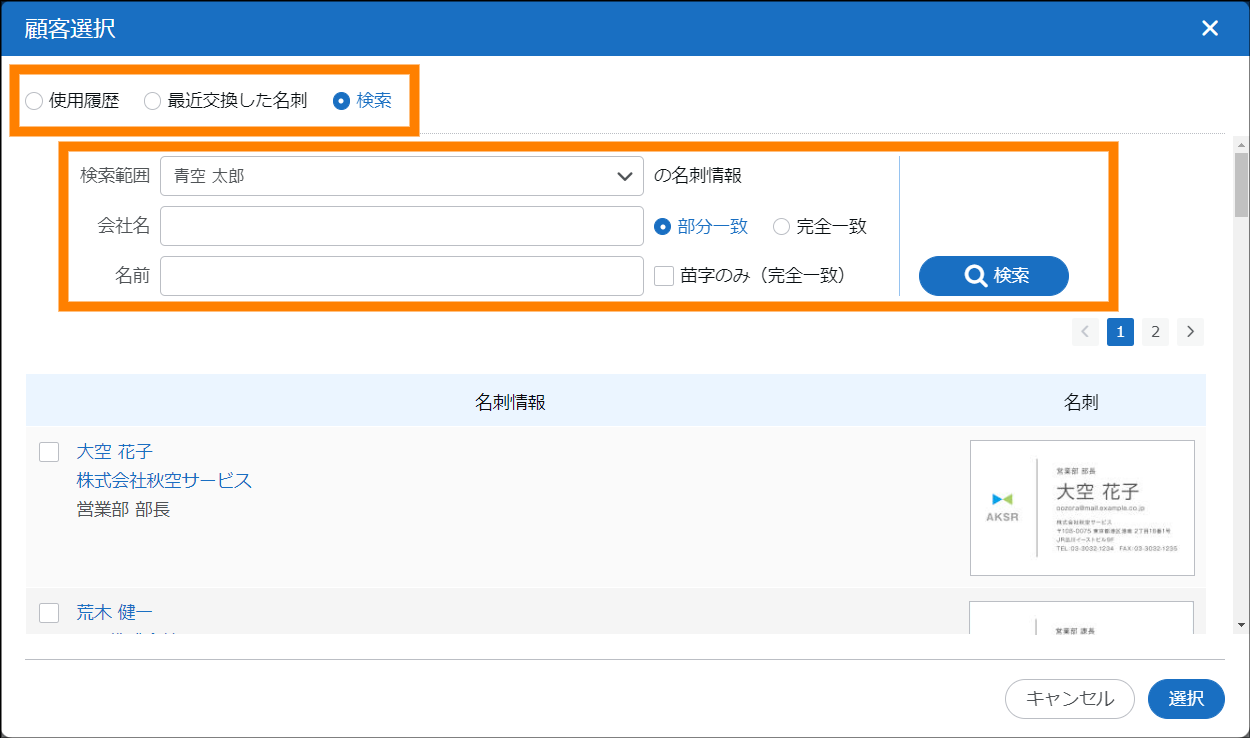This screenshot has height=738, width=1250.
Task: Open 株式会社秋空サービス company link
Action: click(164, 481)
